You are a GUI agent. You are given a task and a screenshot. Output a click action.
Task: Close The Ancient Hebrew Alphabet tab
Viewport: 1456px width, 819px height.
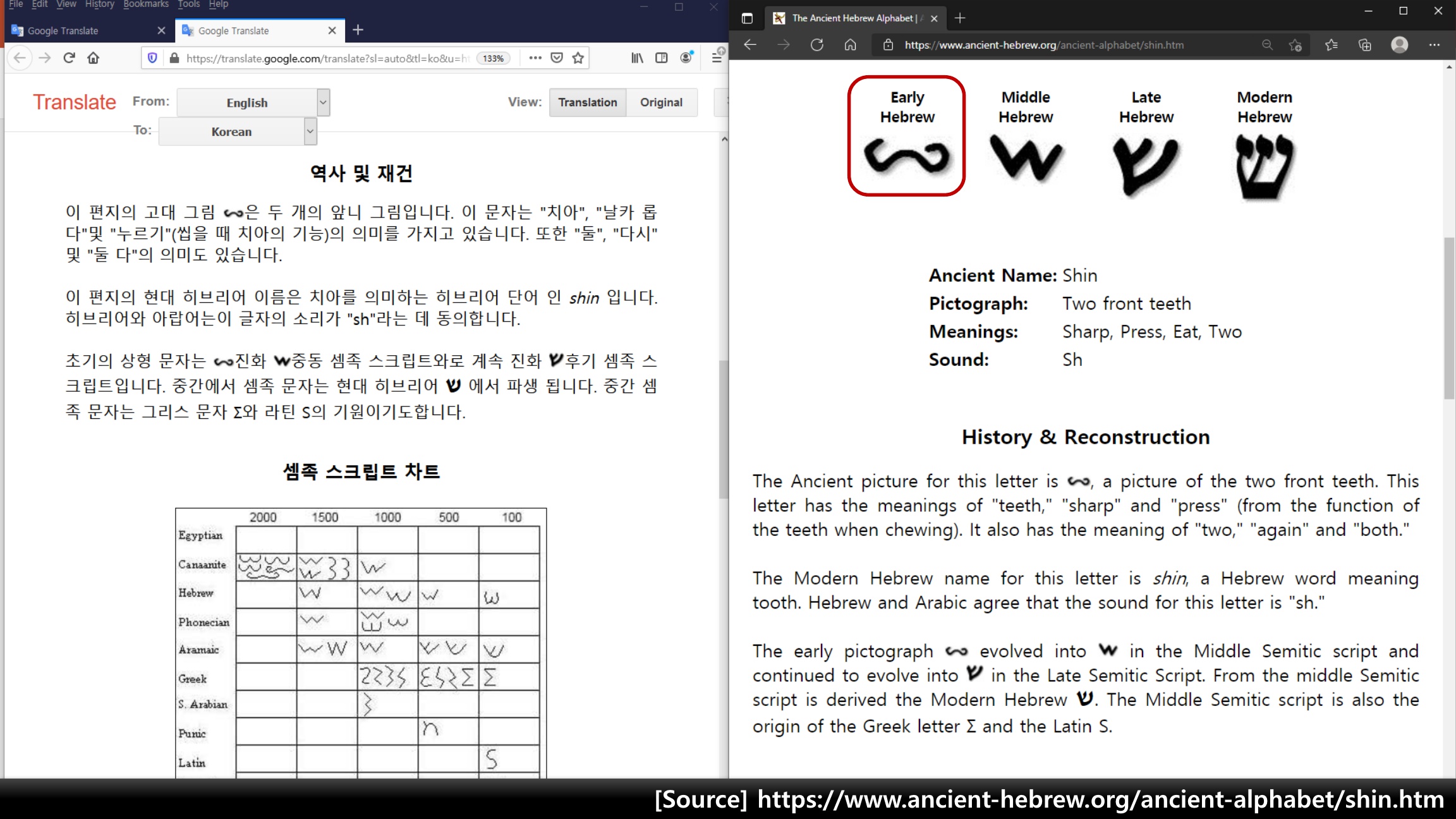[934, 18]
